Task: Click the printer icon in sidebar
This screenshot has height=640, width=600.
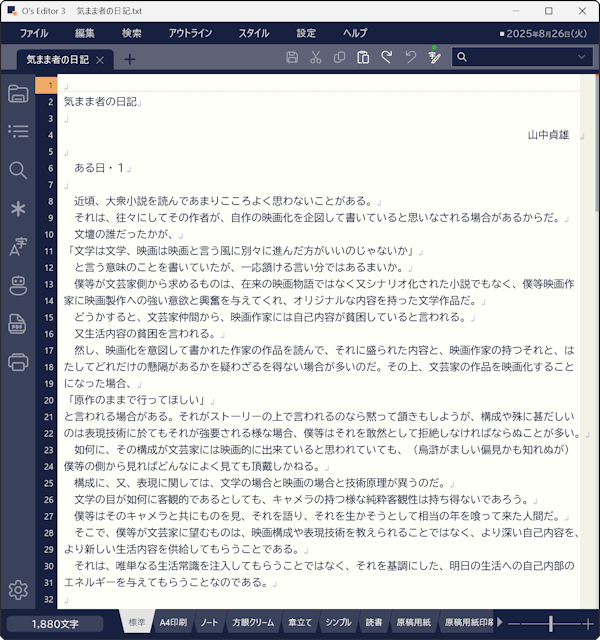Action: point(17,361)
